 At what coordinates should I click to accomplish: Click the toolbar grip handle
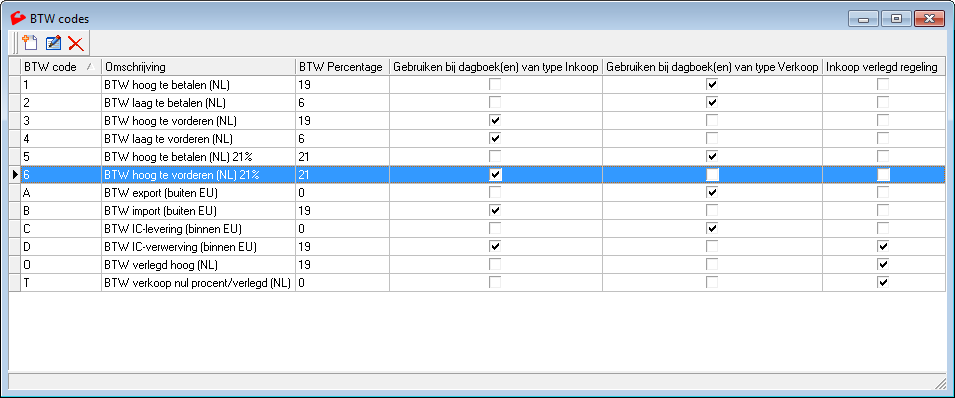(x=16, y=43)
